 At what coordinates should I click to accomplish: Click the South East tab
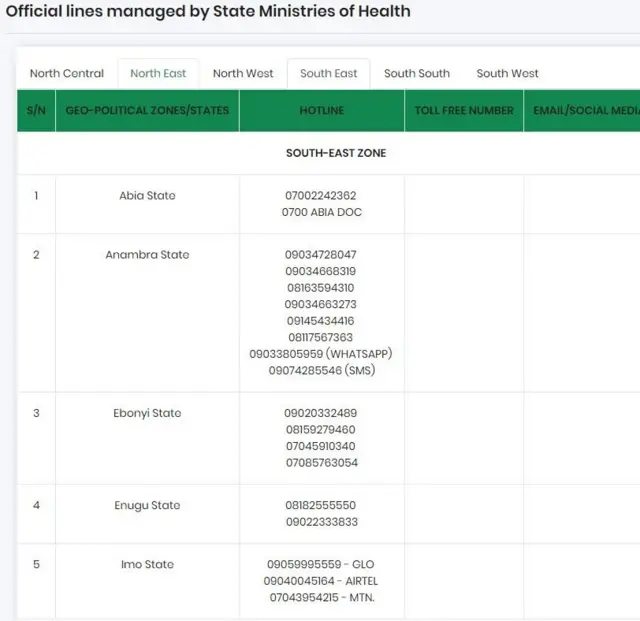[328, 73]
